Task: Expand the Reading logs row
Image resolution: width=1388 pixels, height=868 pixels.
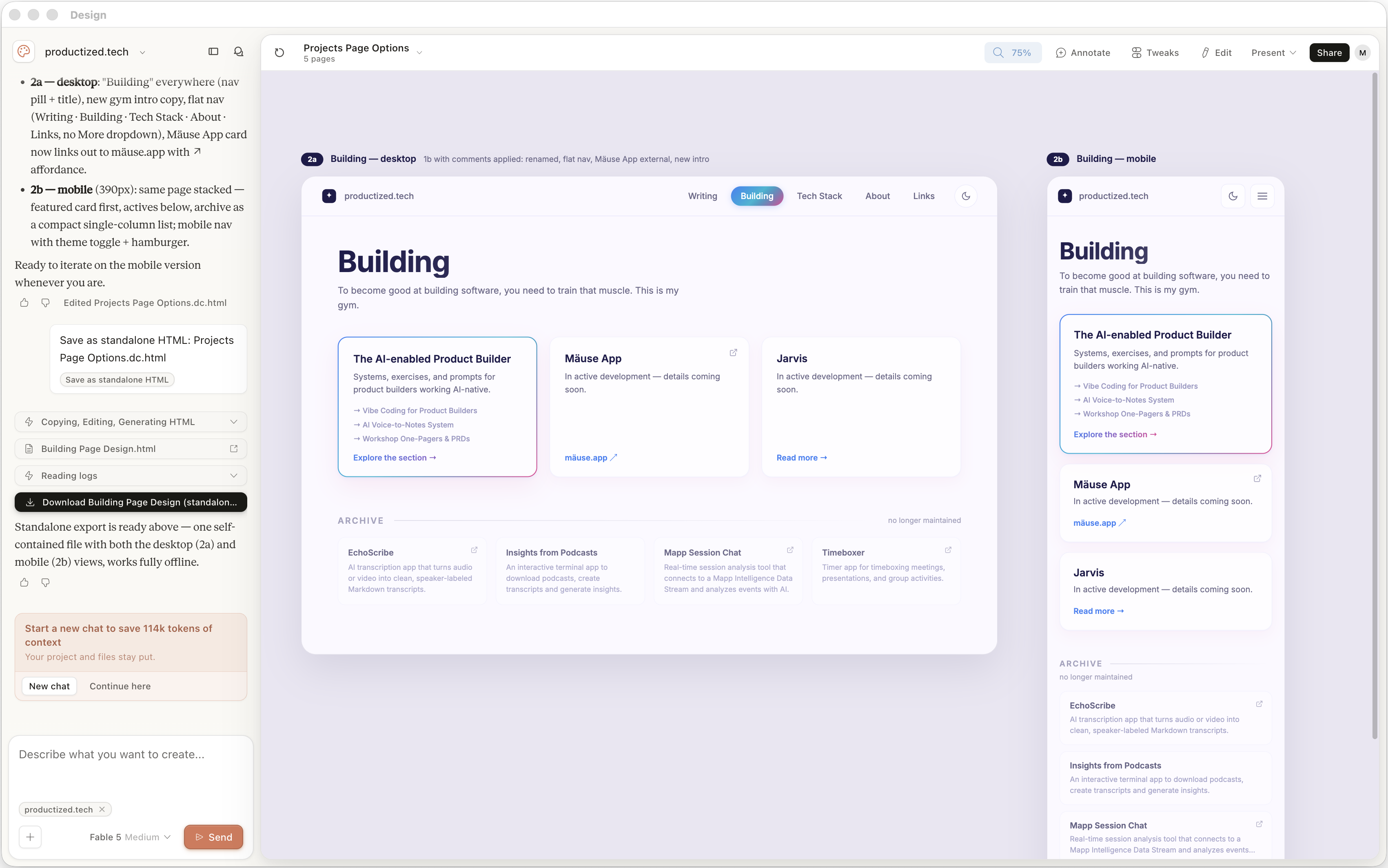Action: pyautogui.click(x=131, y=475)
